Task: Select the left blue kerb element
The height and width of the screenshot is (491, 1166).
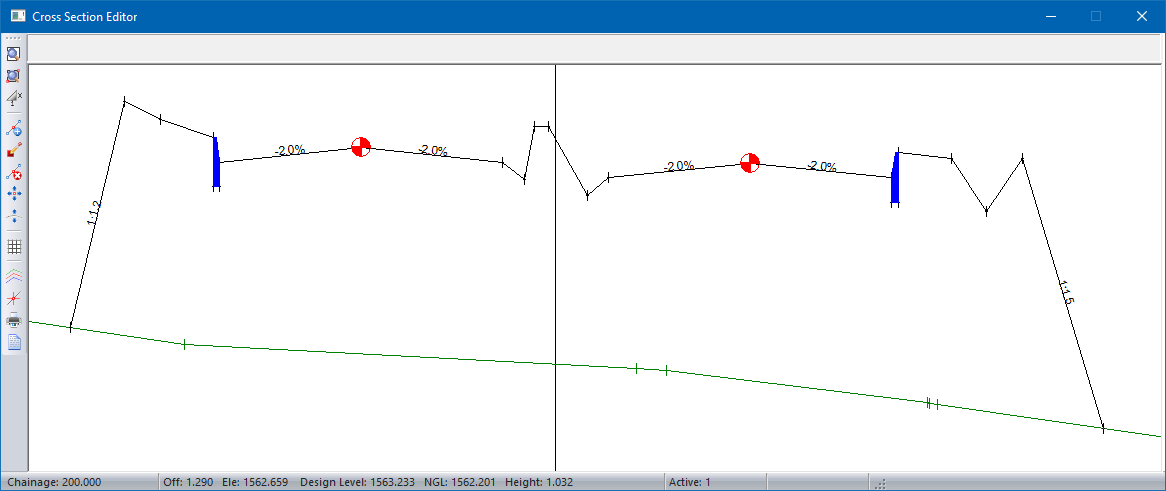Action: pos(216,164)
